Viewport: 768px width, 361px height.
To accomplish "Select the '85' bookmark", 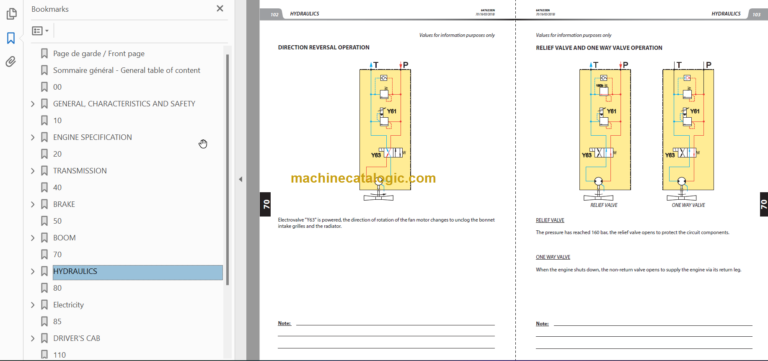I will [x=57, y=321].
